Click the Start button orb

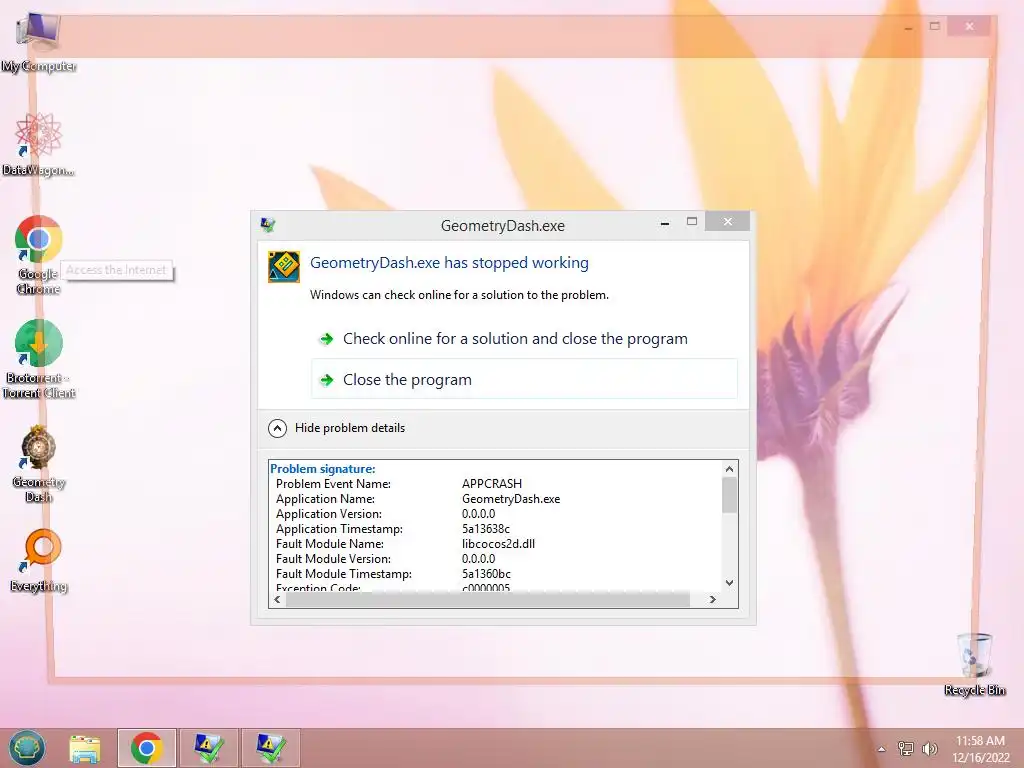point(27,748)
